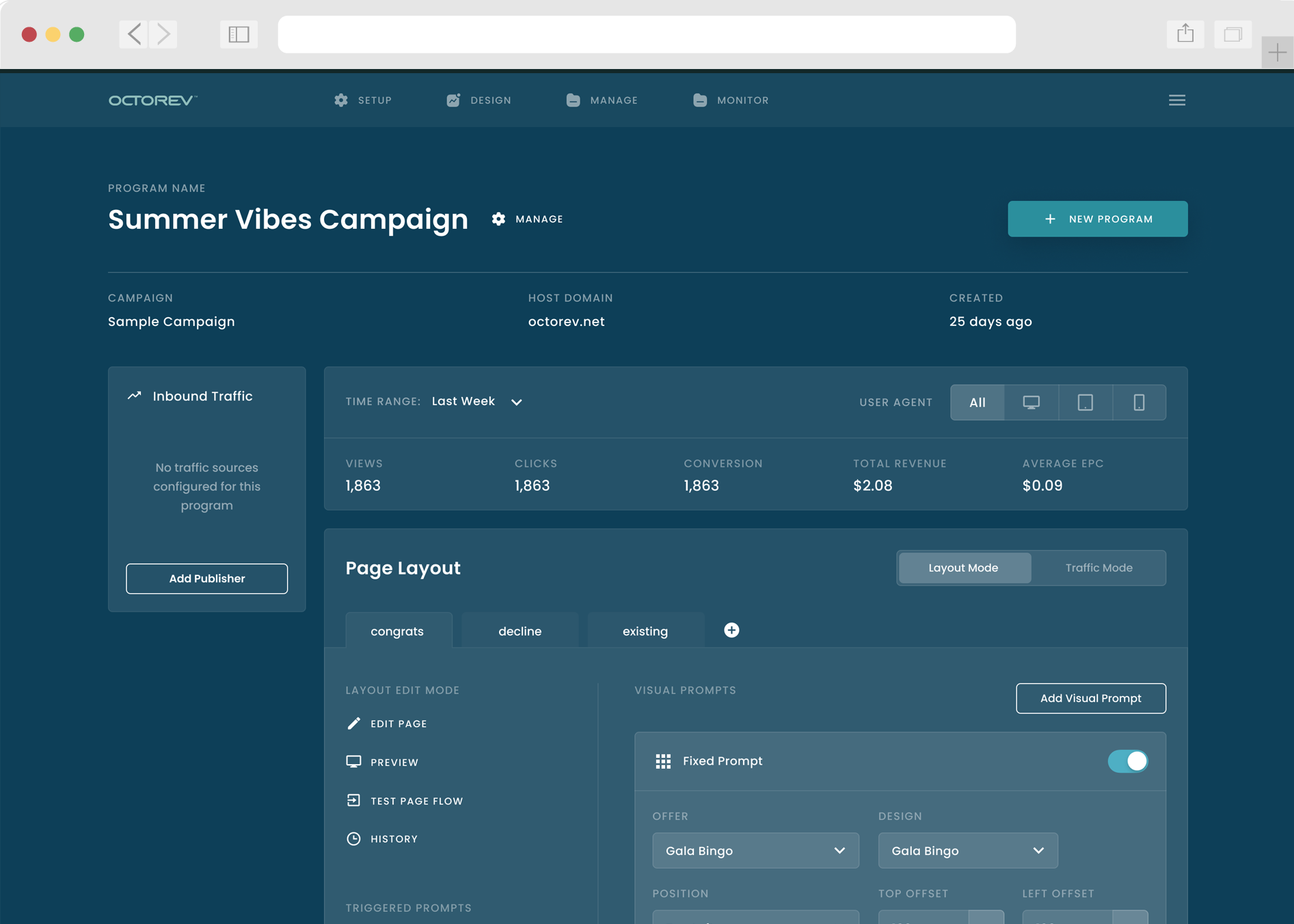This screenshot has width=1294, height=924.
Task: Click the Fixed Prompt grid drag icon
Action: click(662, 761)
